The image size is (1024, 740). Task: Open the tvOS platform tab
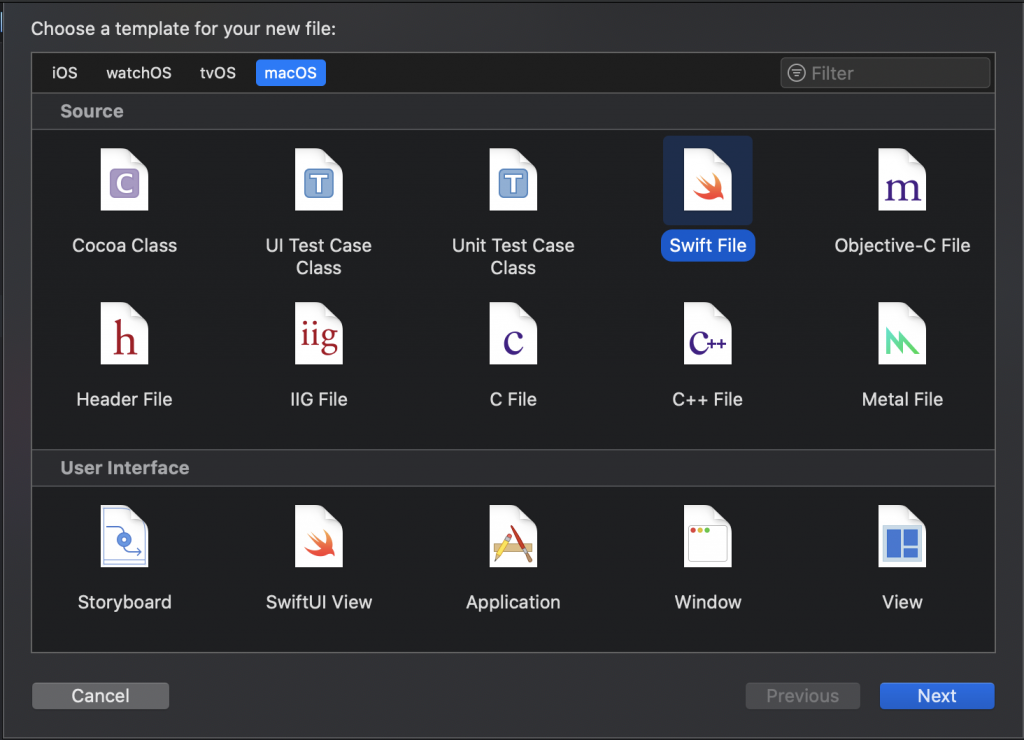217,72
